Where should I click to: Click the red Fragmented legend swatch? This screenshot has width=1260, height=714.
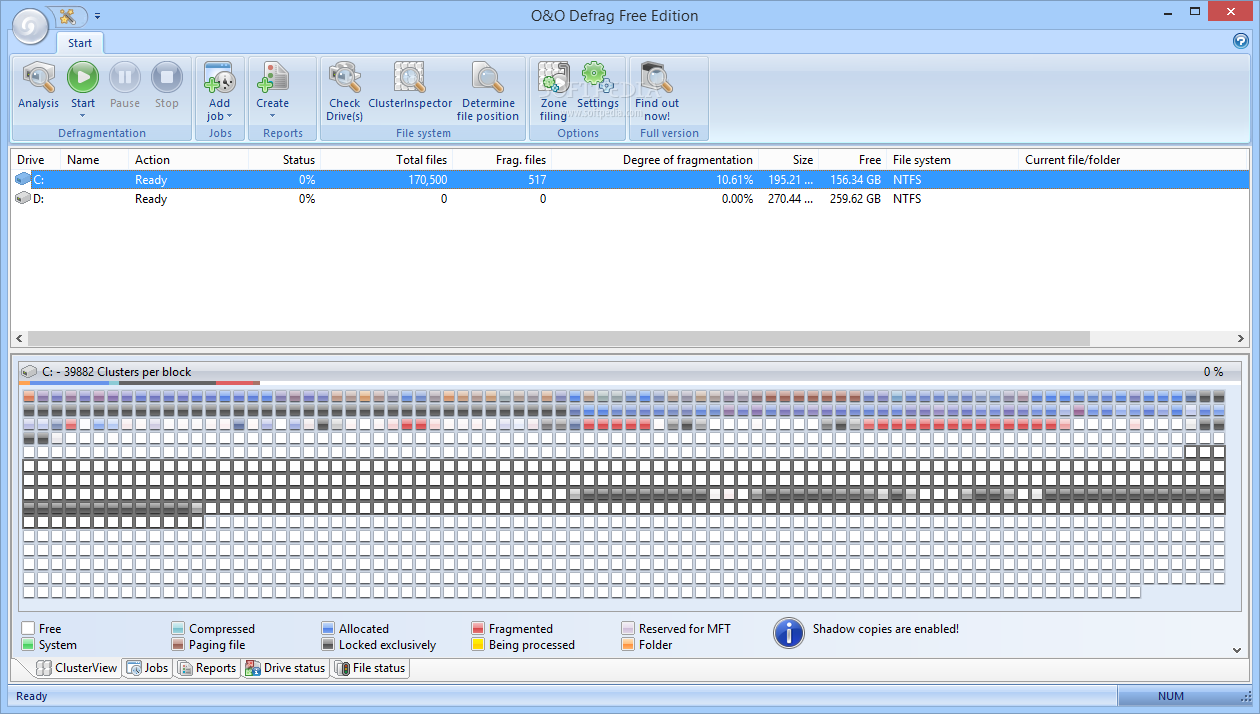click(x=479, y=629)
